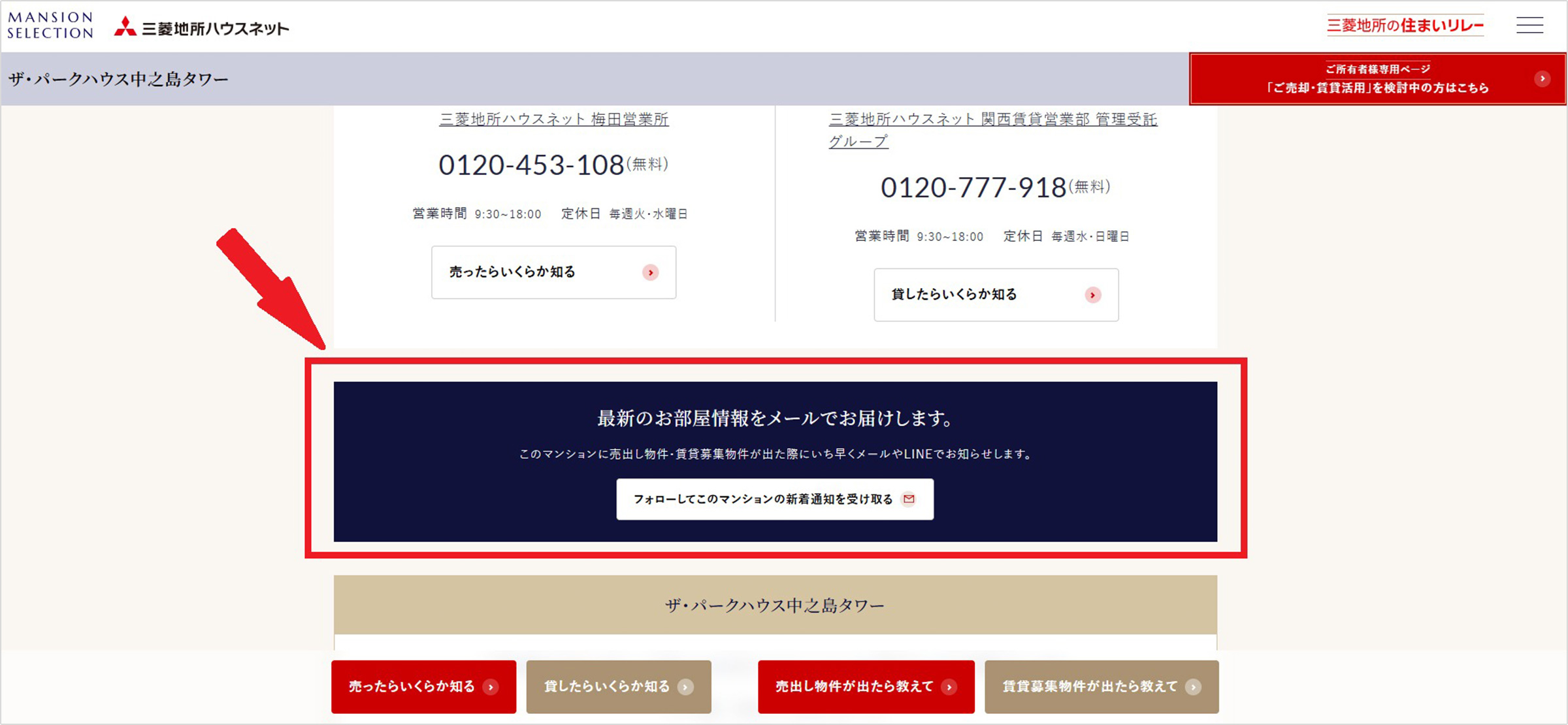Click white 売ったらいくらか知る button
The height and width of the screenshot is (725, 1568).
click(554, 272)
